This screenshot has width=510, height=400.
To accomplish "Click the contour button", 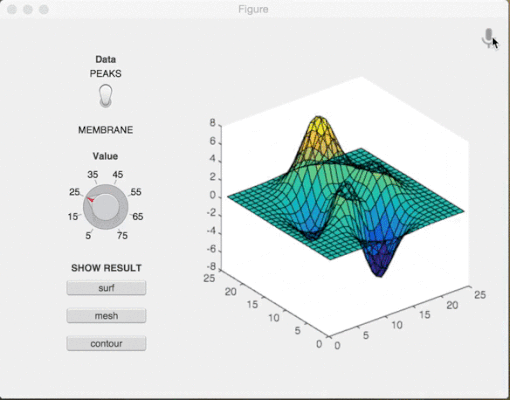I will point(106,344).
